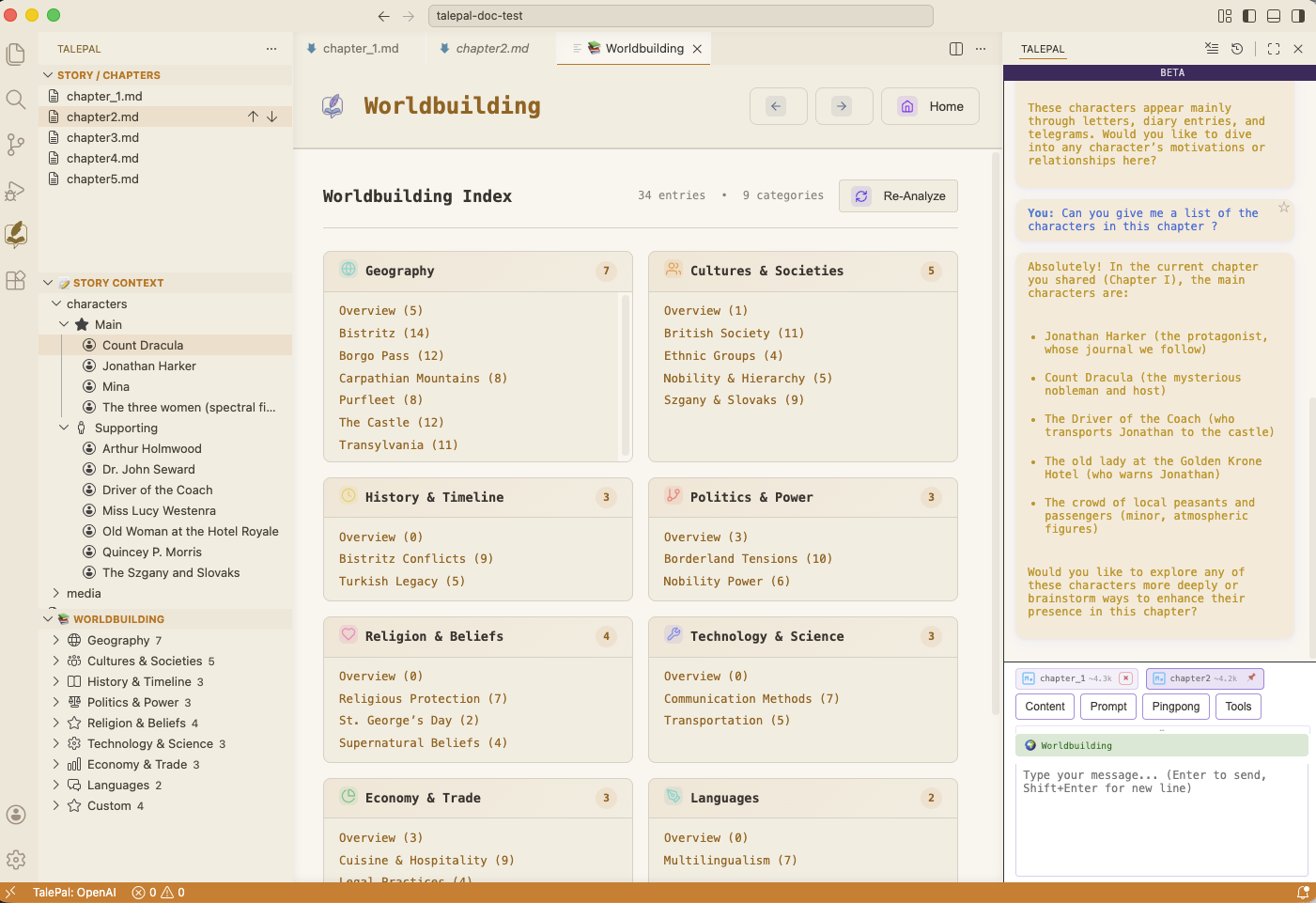Viewport: 1316px width, 903px height.
Task: Select the Pingpong tab in chat panel
Action: (x=1176, y=707)
